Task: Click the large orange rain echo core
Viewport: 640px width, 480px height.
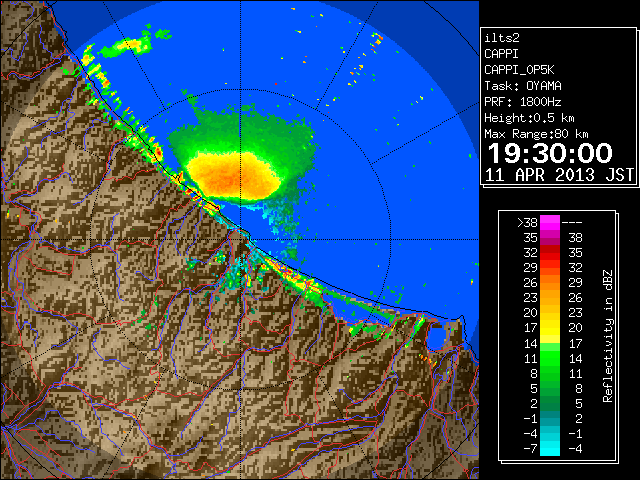Action: click(x=233, y=176)
